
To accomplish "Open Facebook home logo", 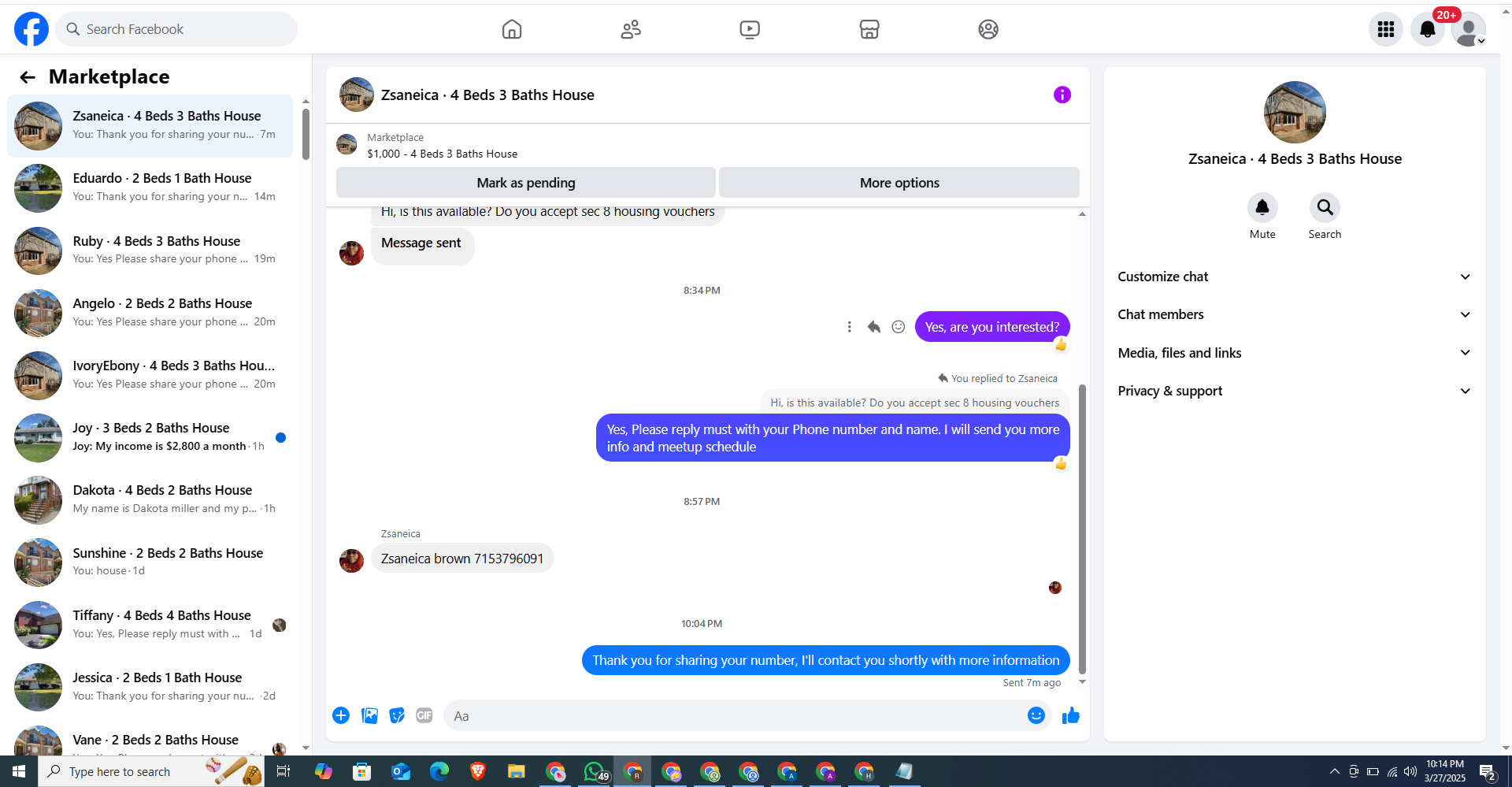I will pos(31,29).
